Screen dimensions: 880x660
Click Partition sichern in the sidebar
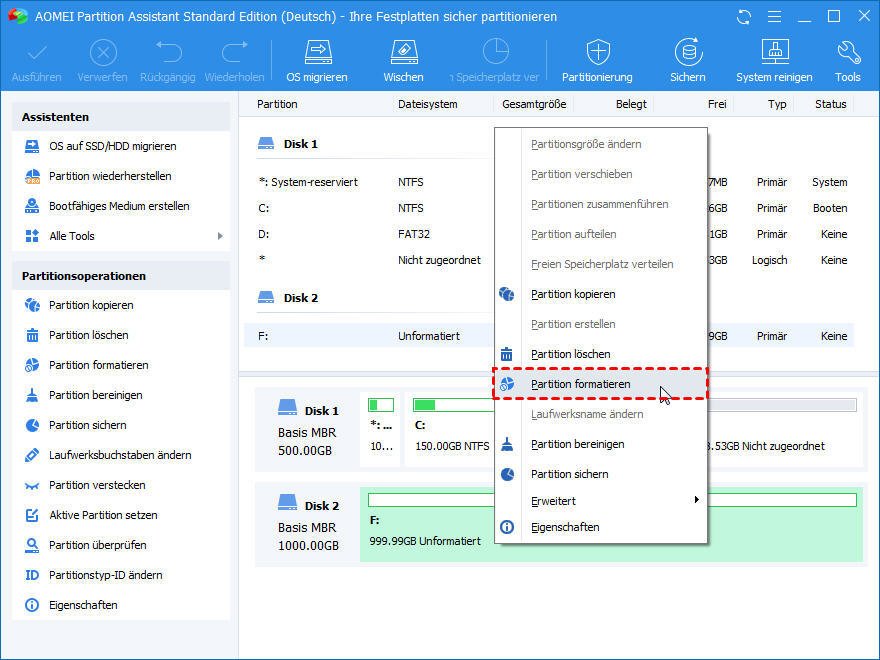[x=88, y=425]
